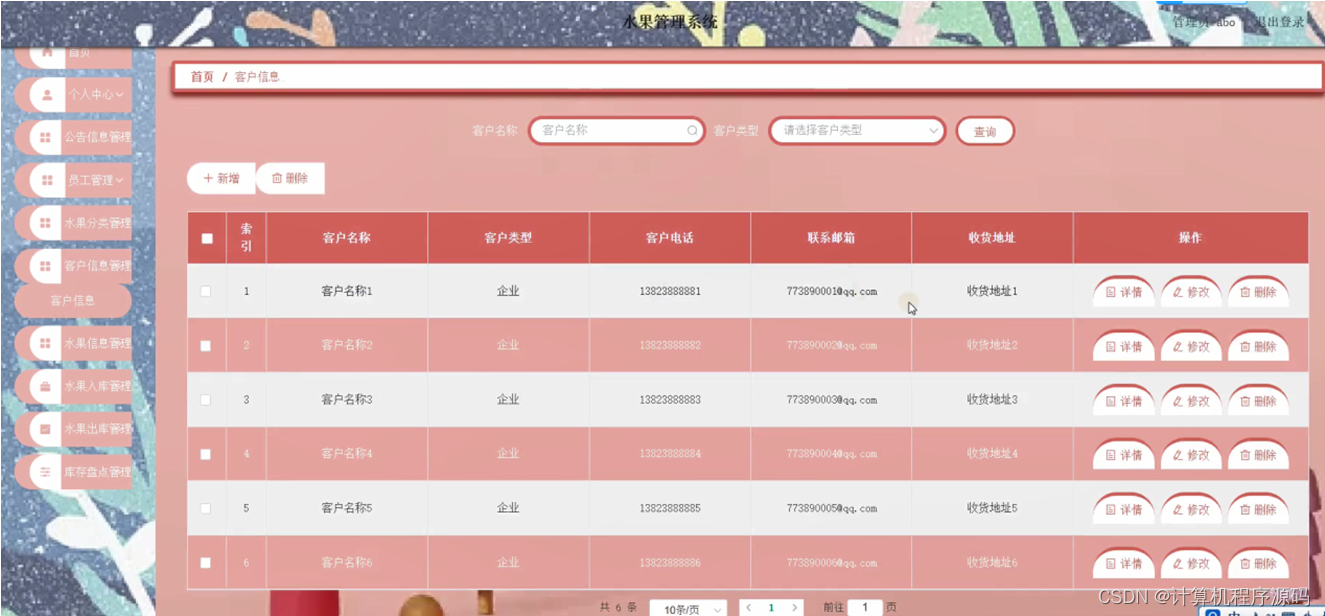Open 详情 for 客户名称3 row
Image resolution: width=1325 pixels, height=616 pixels.
click(x=1124, y=401)
